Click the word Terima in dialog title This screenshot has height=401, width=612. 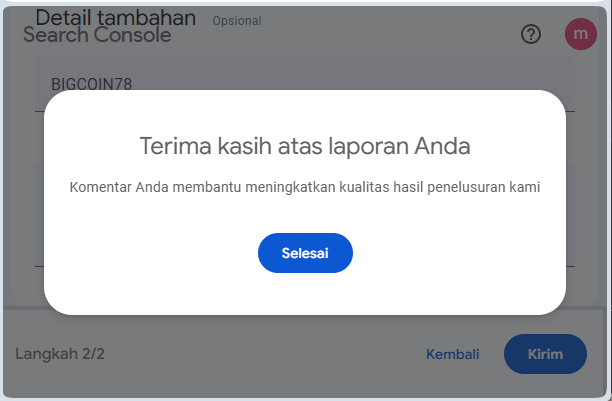click(176, 146)
